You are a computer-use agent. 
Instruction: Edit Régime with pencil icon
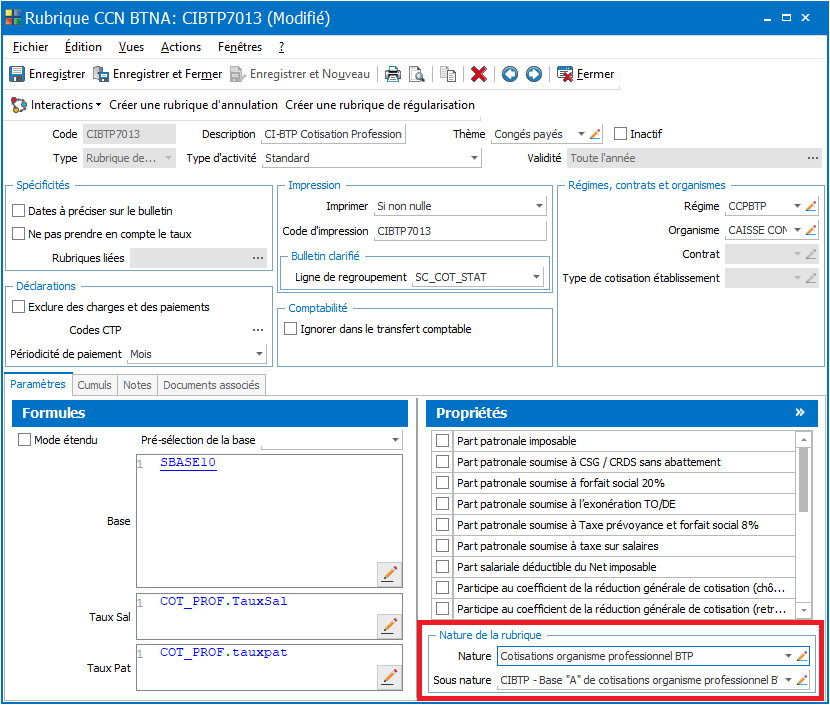pyautogui.click(x=811, y=206)
